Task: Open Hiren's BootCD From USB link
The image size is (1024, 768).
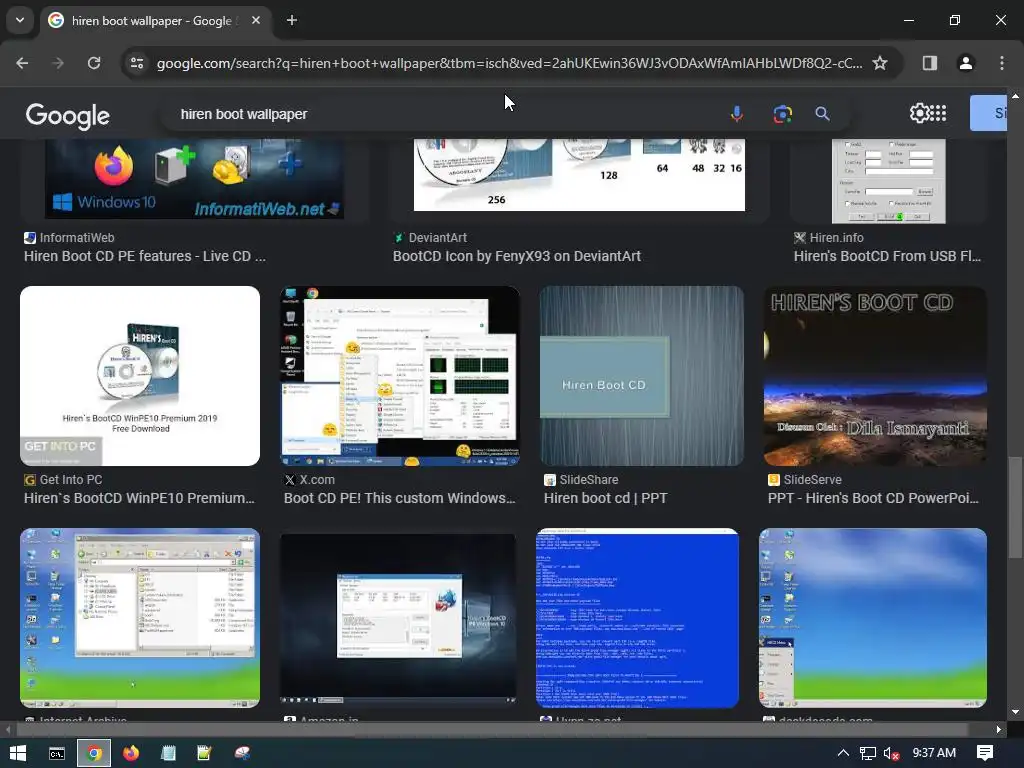Action: point(887,256)
